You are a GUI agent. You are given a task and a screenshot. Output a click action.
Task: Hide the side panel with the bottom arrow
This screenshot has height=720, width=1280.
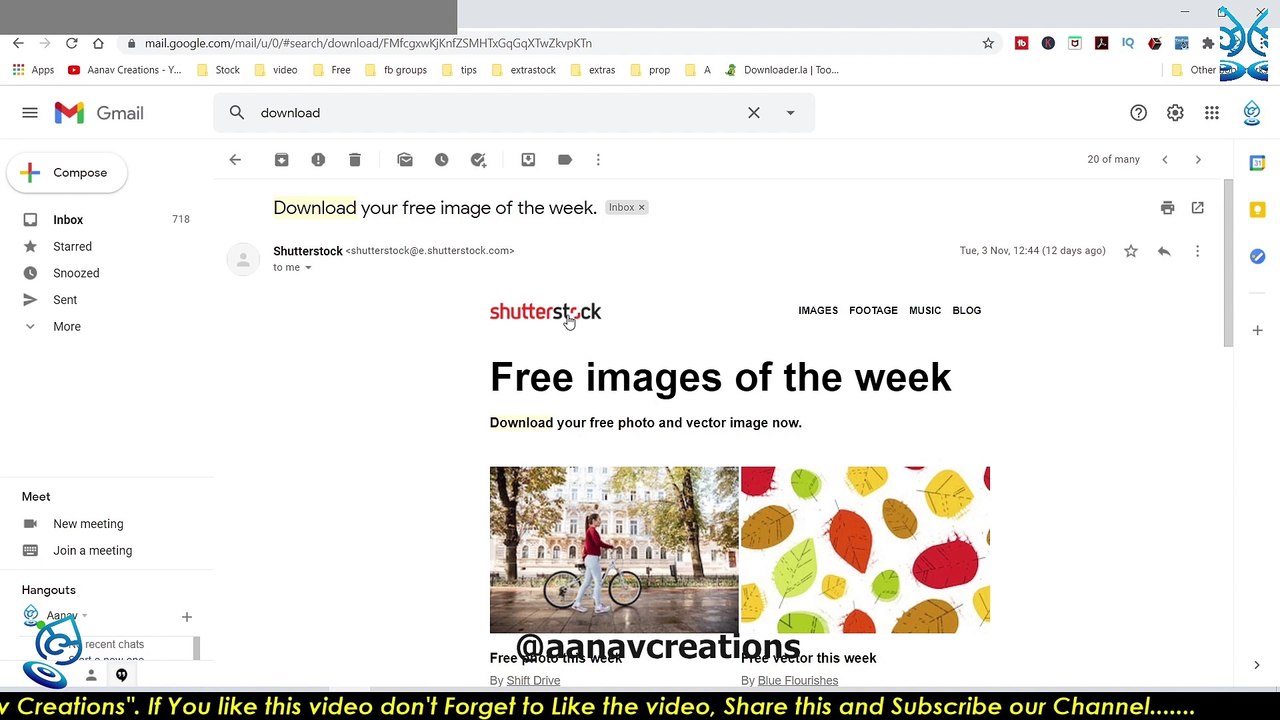(x=1257, y=665)
